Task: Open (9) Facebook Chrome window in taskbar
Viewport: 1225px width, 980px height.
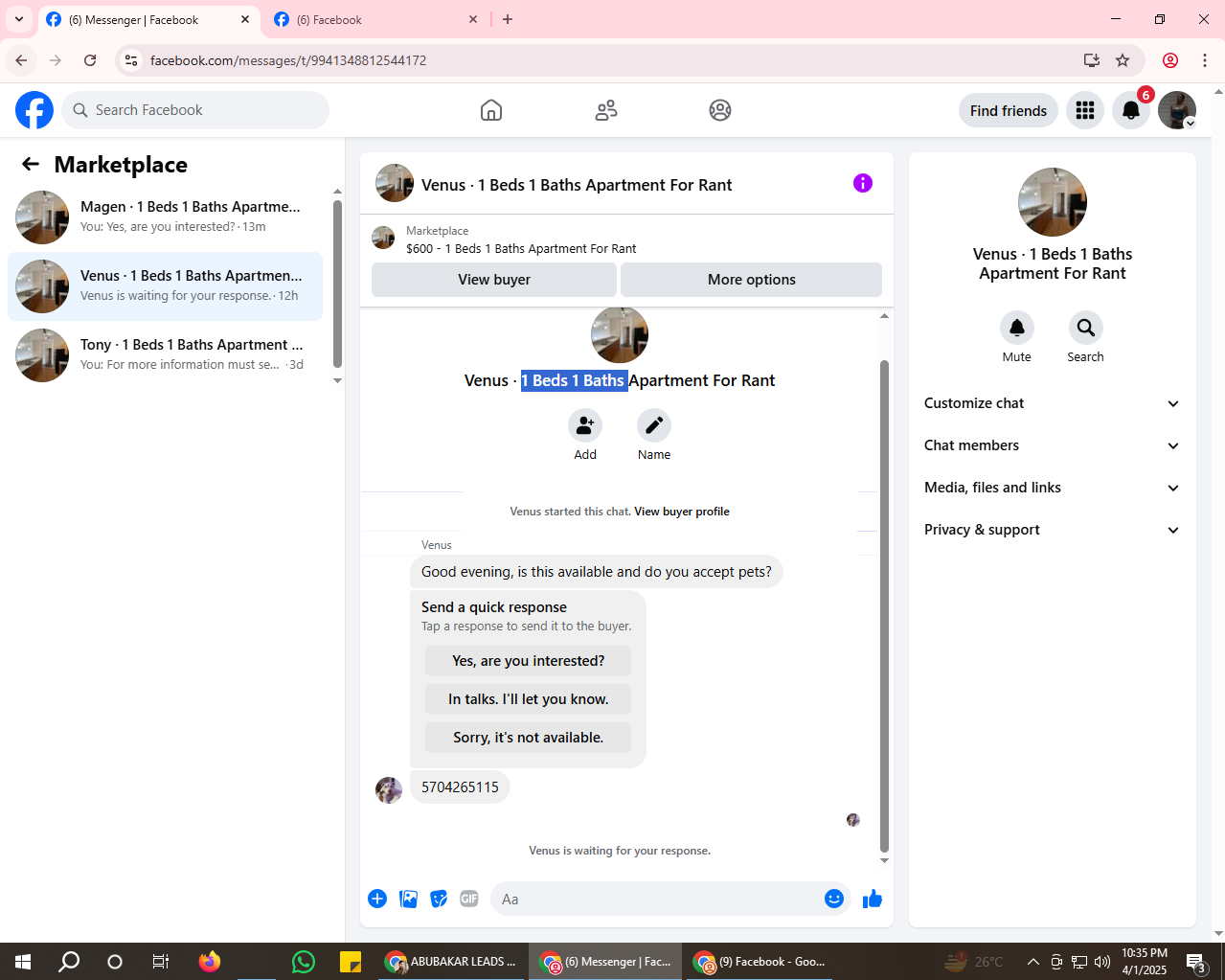Action: pyautogui.click(x=760, y=962)
